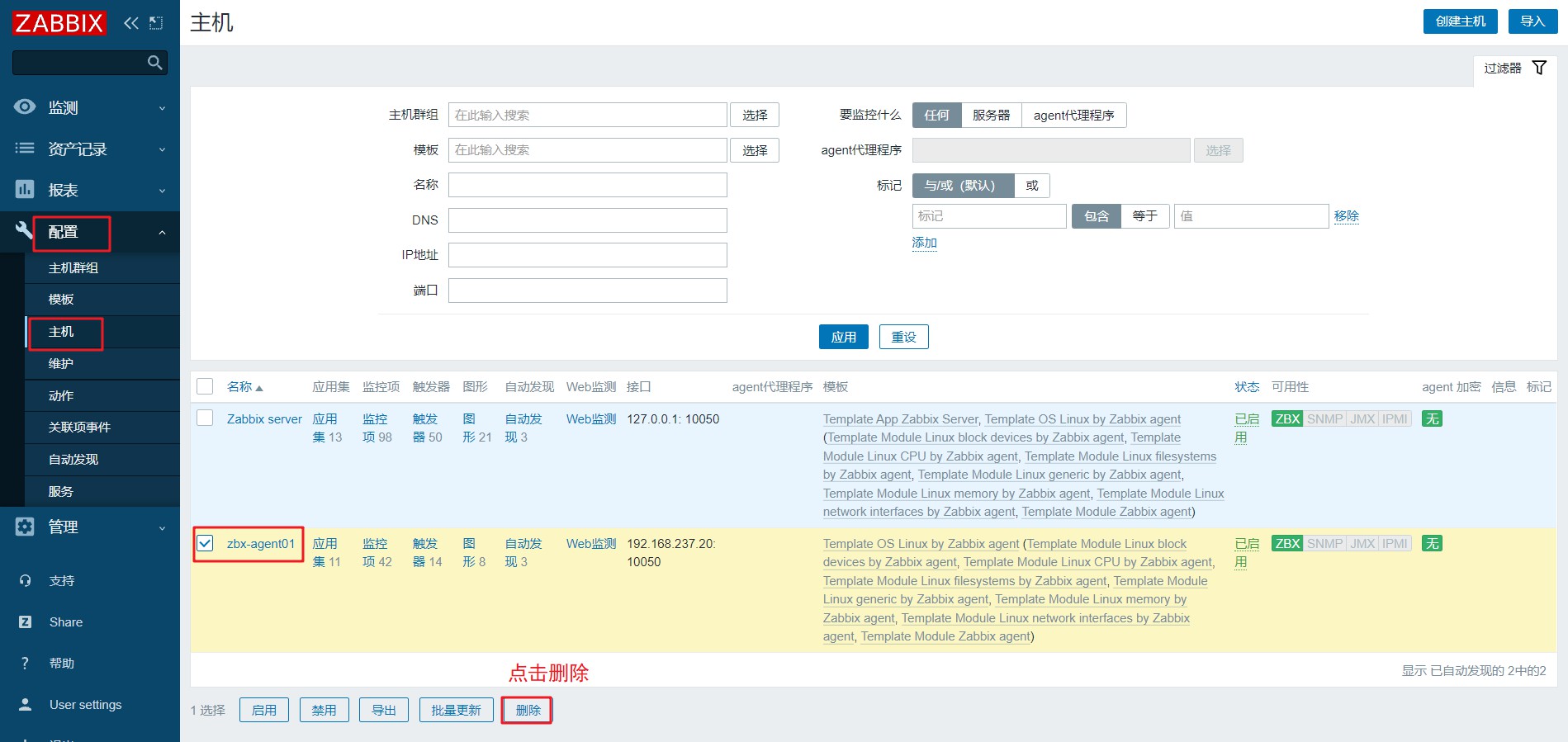Screen dimensions: 1568x742
Task: Toggle the select-all hosts checkbox
Action: click(205, 386)
